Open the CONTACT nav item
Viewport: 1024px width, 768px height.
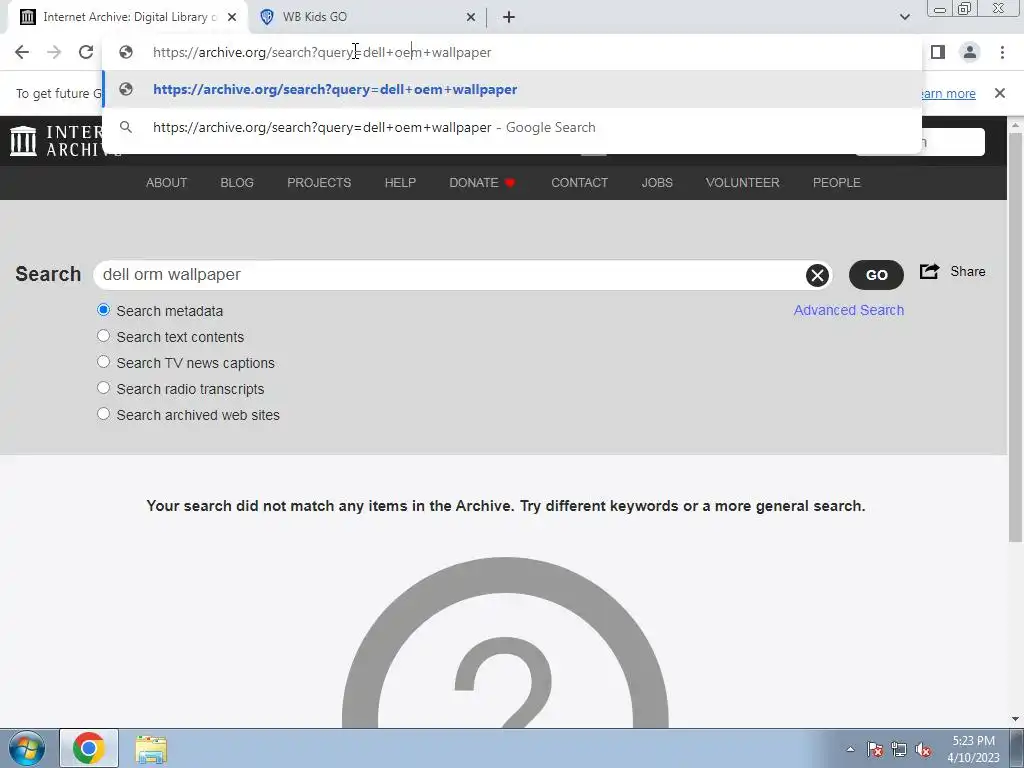pos(580,183)
